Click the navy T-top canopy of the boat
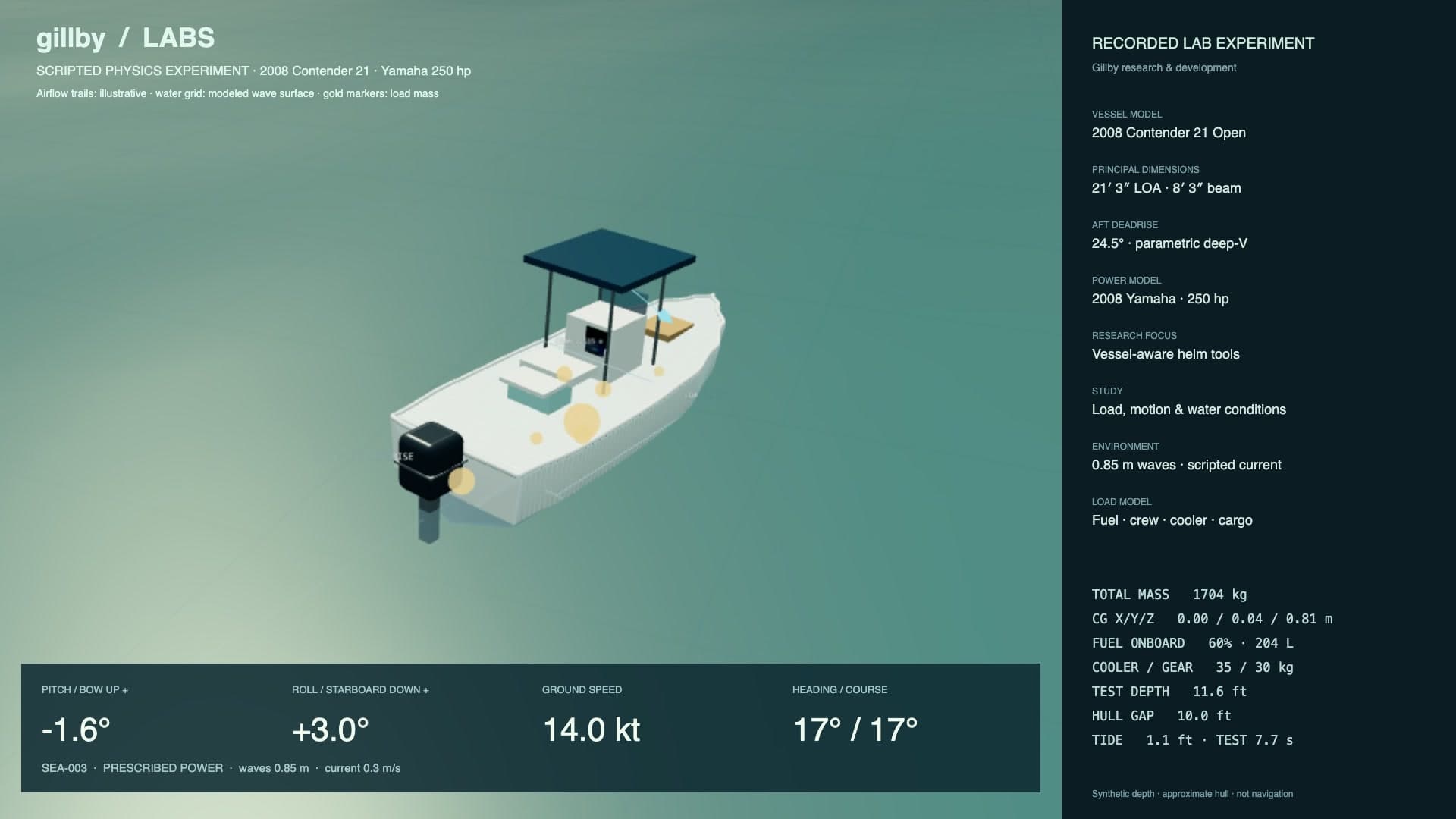This screenshot has height=819, width=1456. tap(609, 259)
